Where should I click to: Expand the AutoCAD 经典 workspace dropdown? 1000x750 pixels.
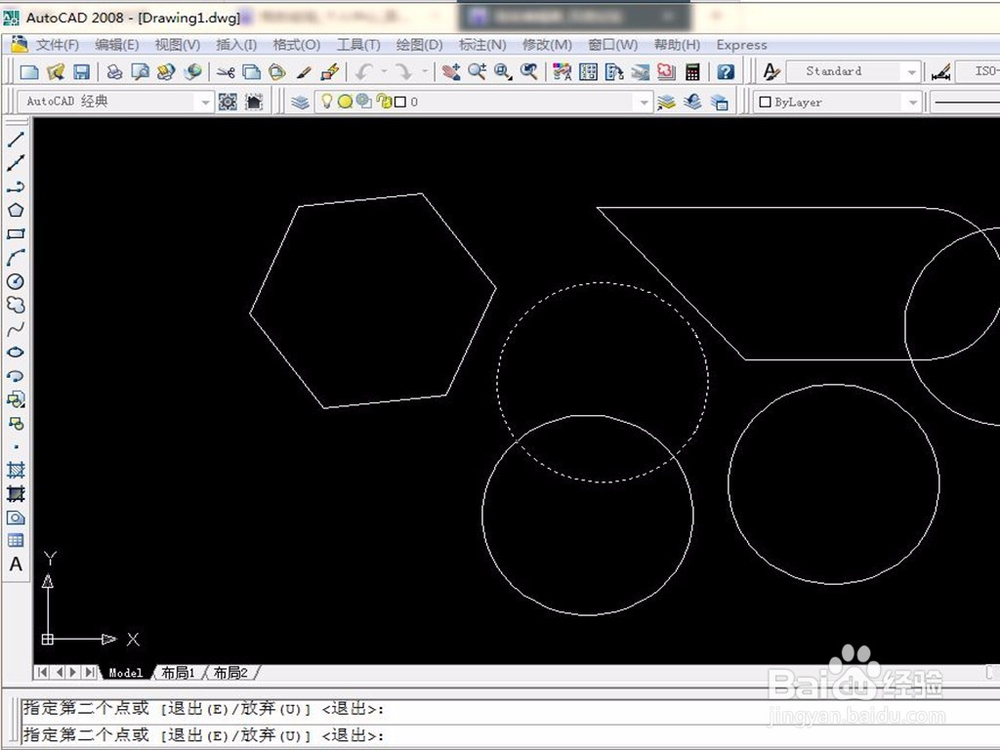click(205, 102)
